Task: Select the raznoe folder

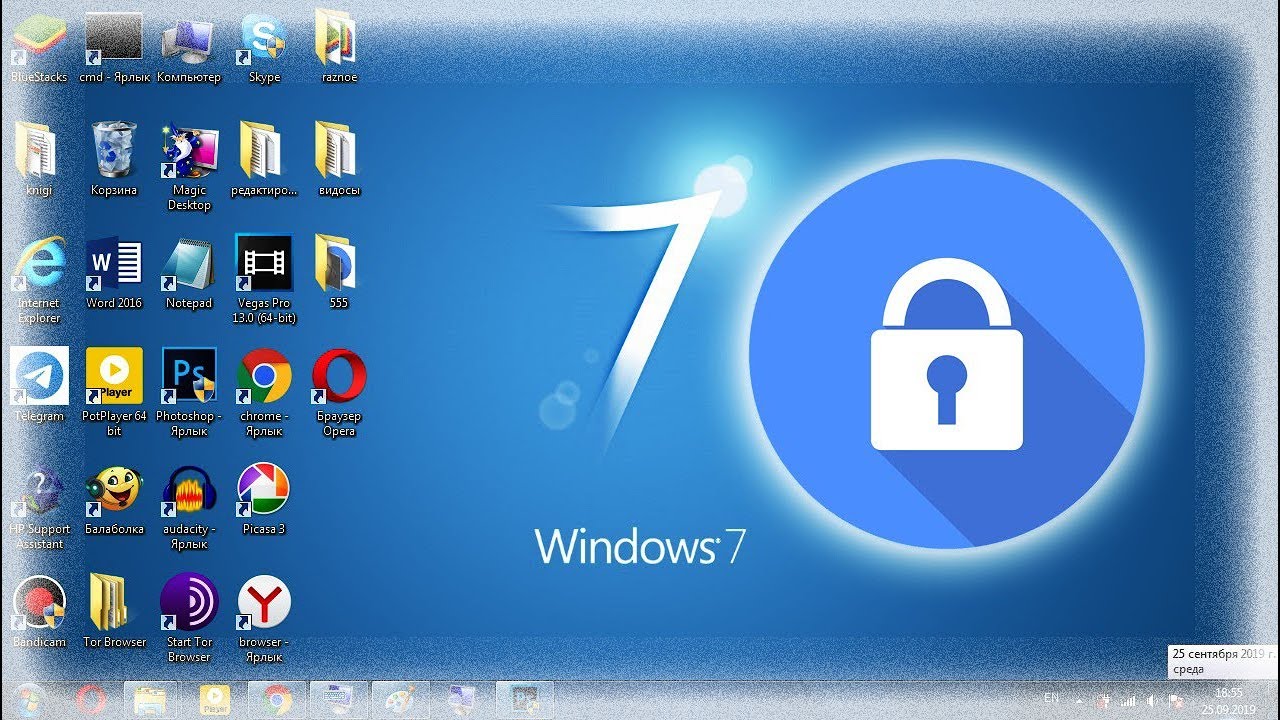Action: [x=339, y=46]
